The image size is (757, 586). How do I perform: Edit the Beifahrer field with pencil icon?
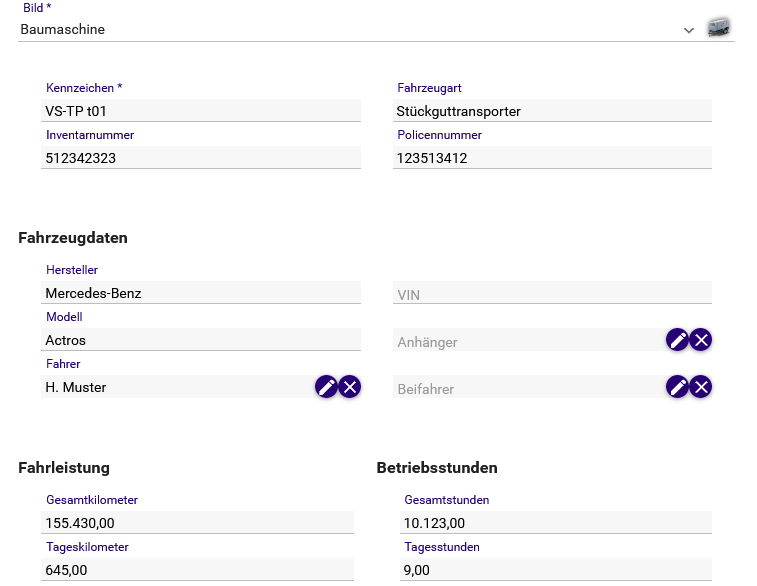tap(677, 387)
